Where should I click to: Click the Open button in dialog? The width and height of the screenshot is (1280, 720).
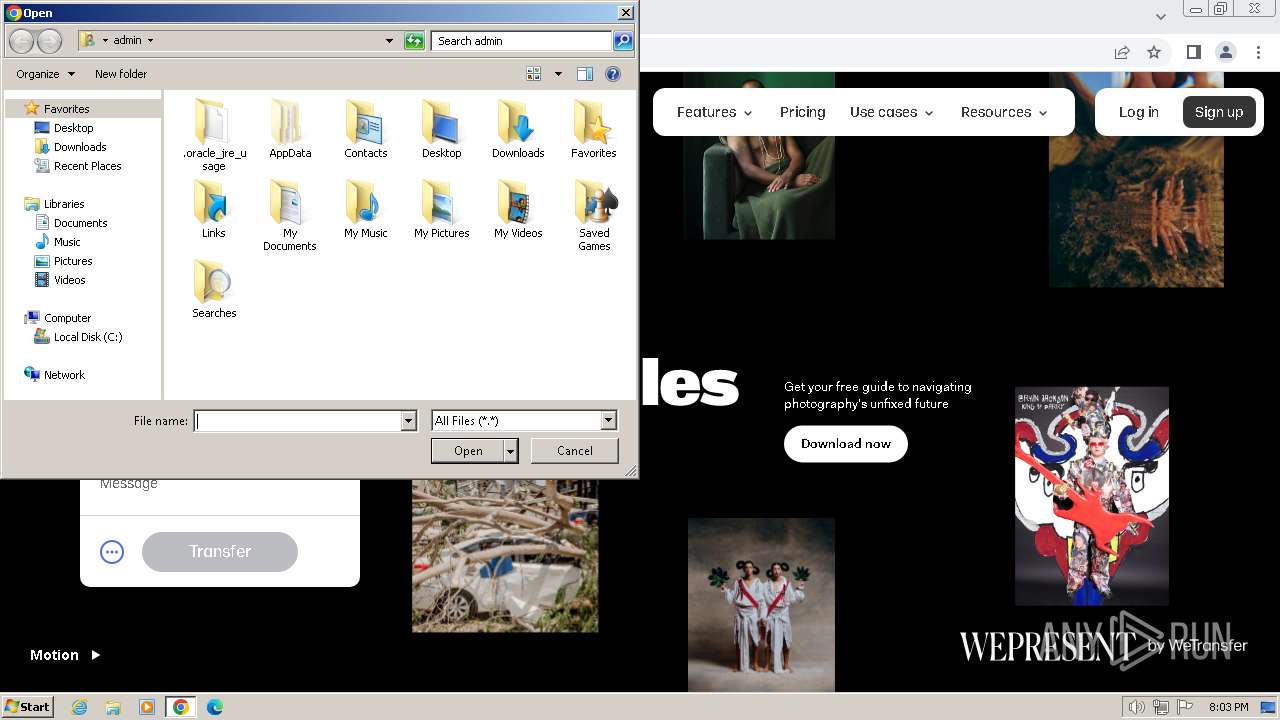468,452
